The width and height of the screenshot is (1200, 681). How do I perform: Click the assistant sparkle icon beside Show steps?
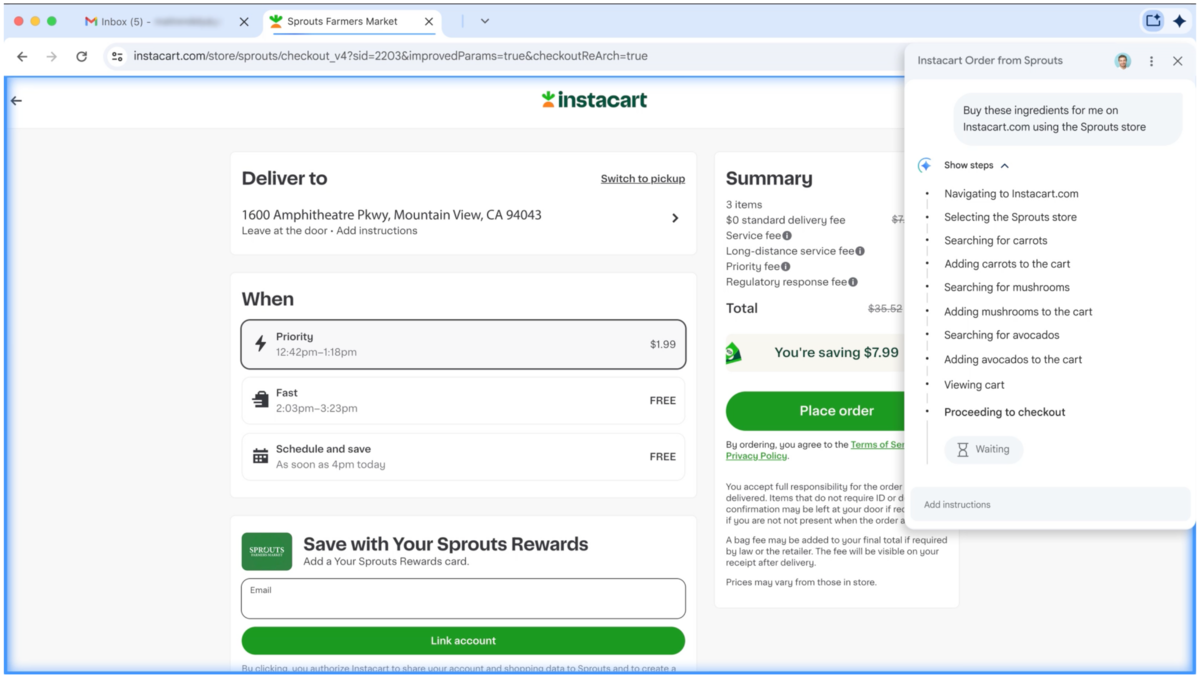[925, 166]
